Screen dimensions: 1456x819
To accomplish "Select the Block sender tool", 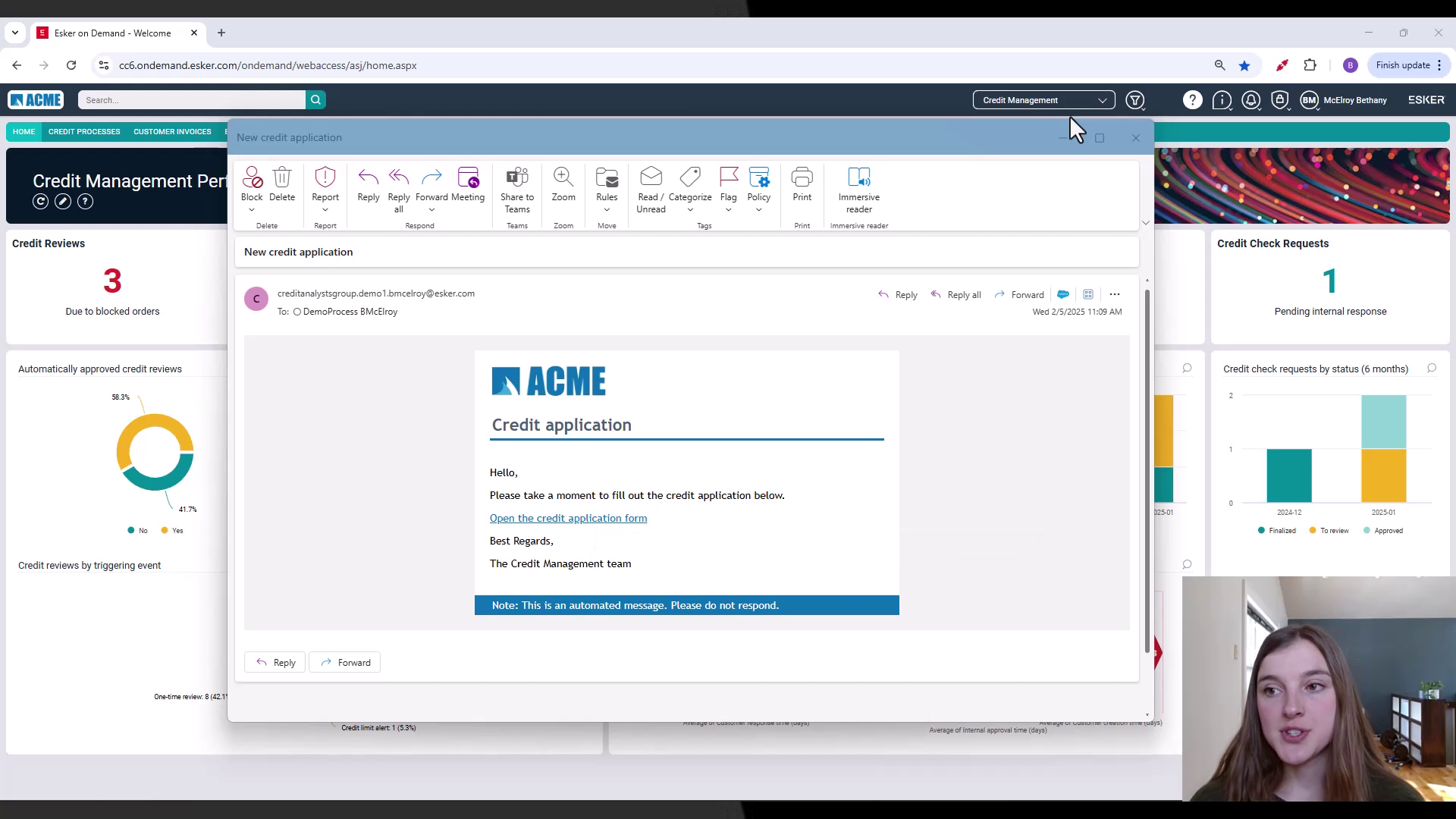I will 252,186.
